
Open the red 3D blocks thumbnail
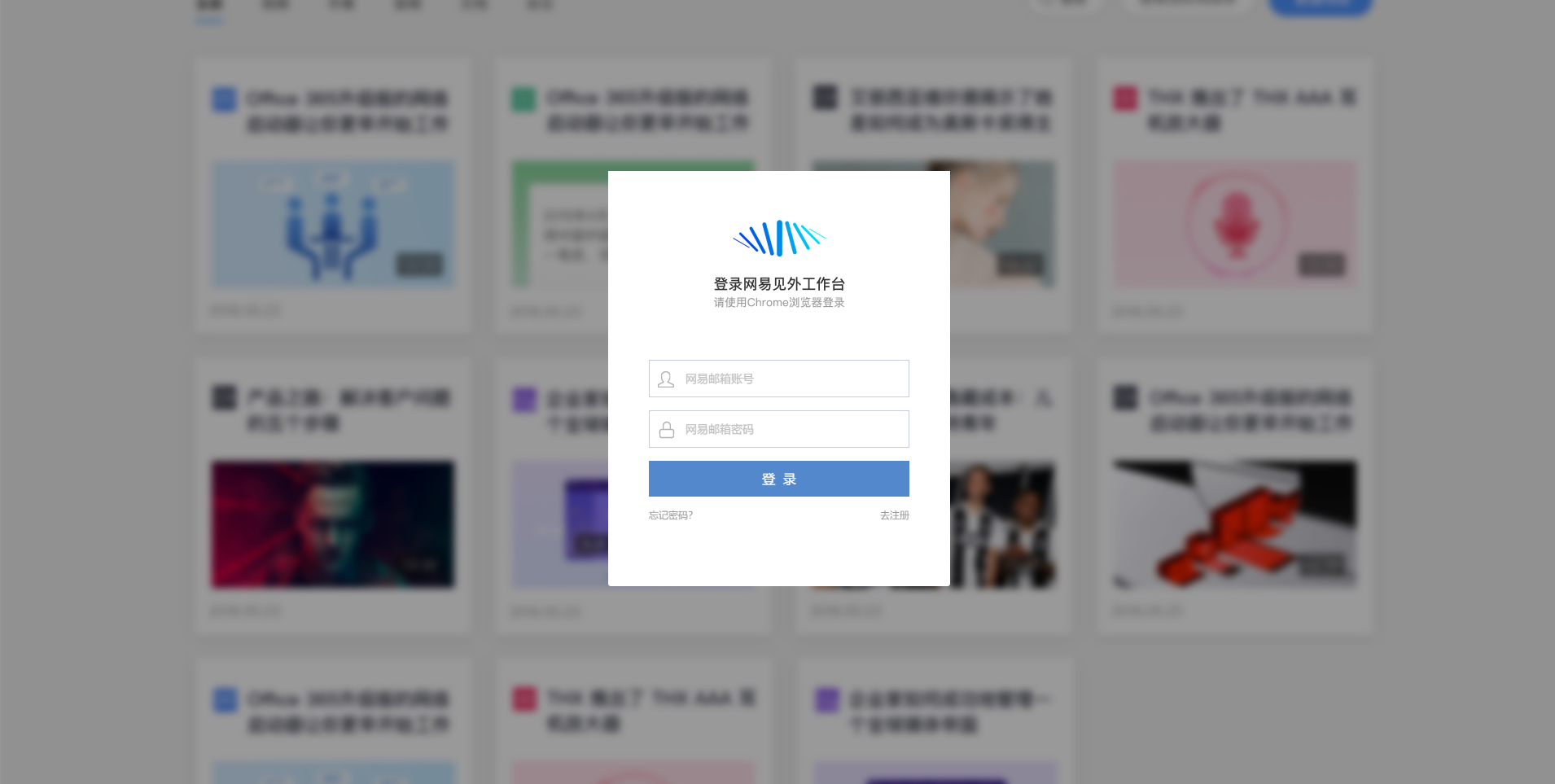click(x=1235, y=524)
